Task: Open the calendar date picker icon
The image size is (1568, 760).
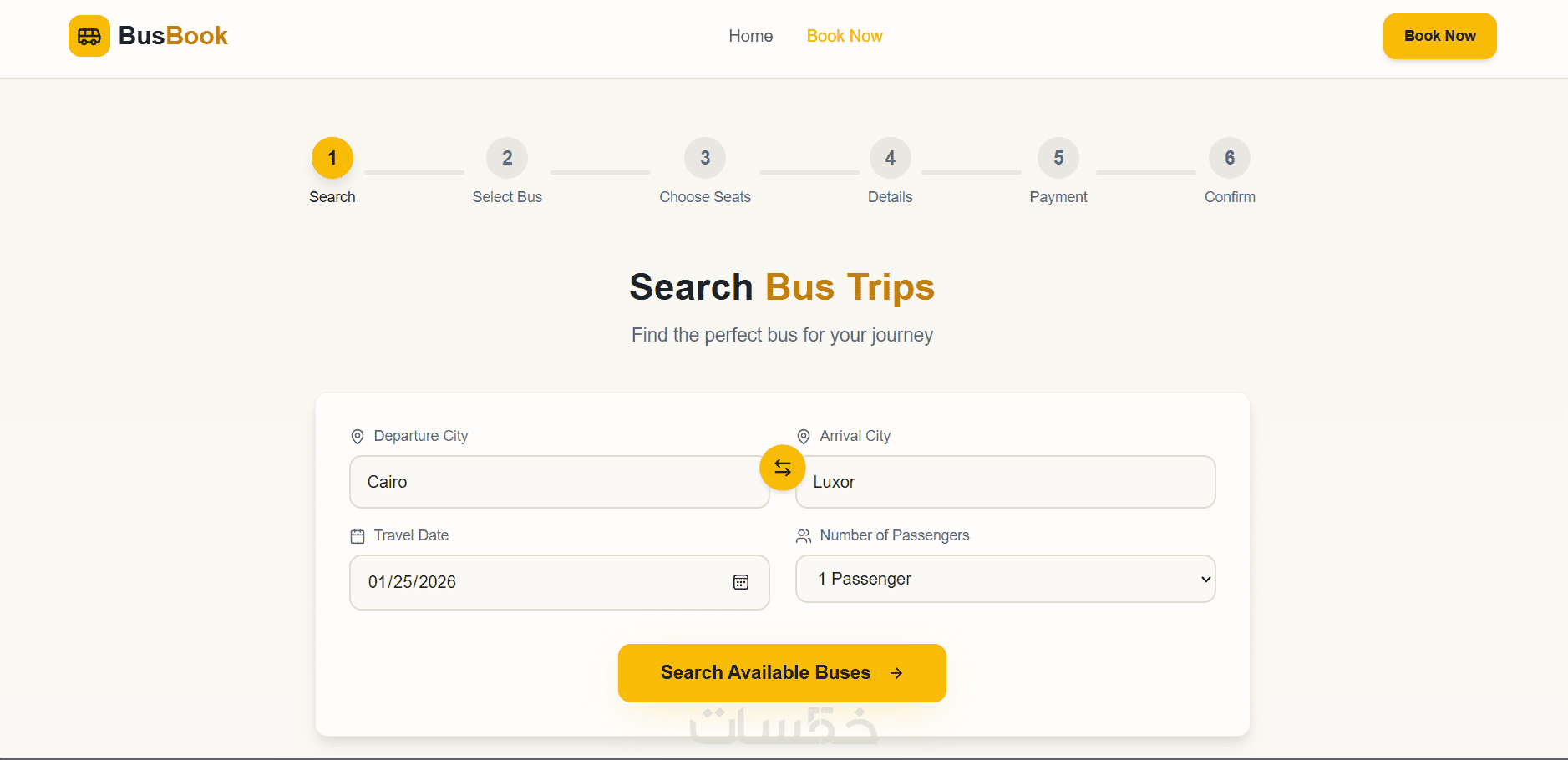Action: pos(741,582)
